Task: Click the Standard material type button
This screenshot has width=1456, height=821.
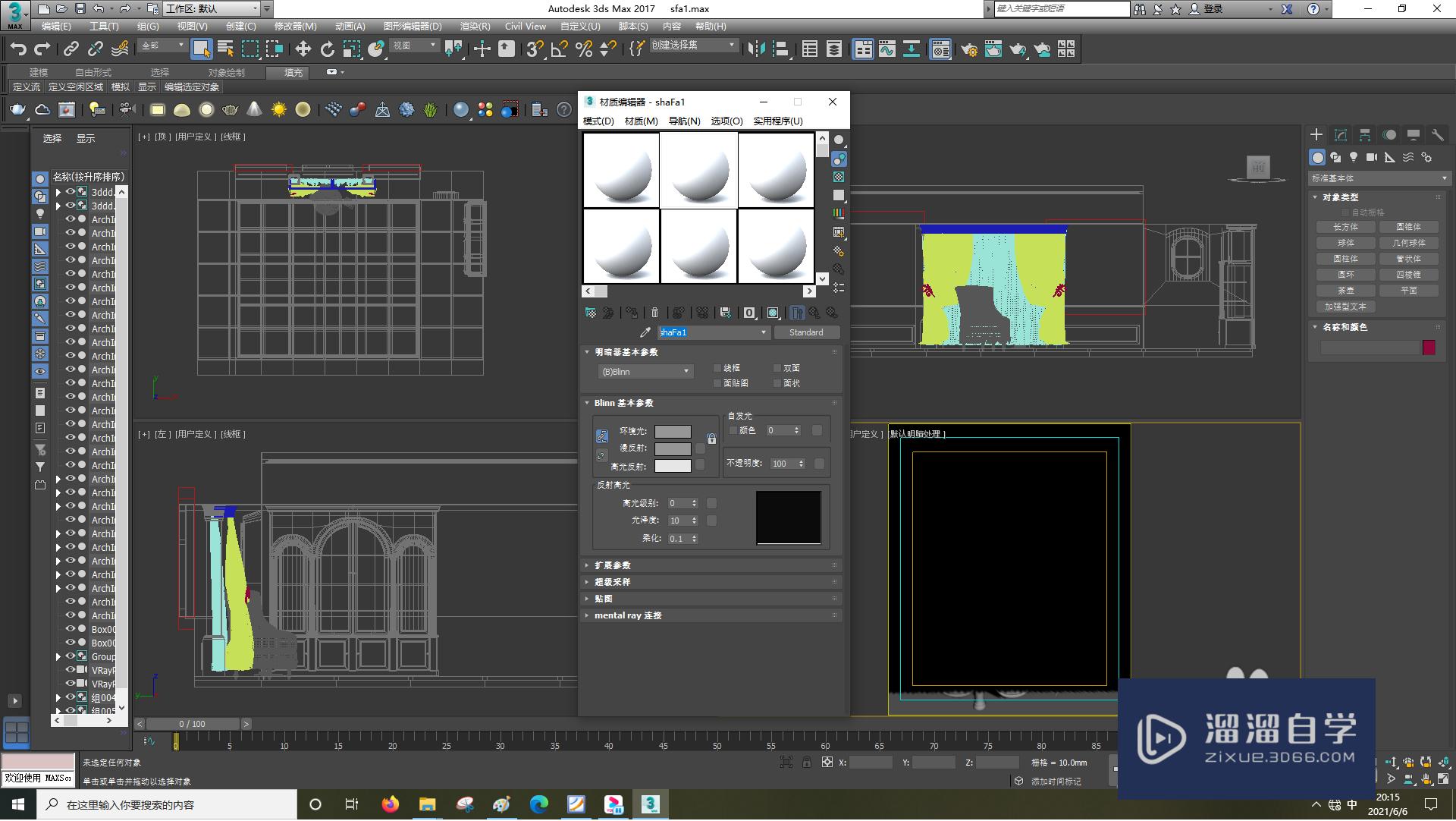Action: tap(805, 332)
